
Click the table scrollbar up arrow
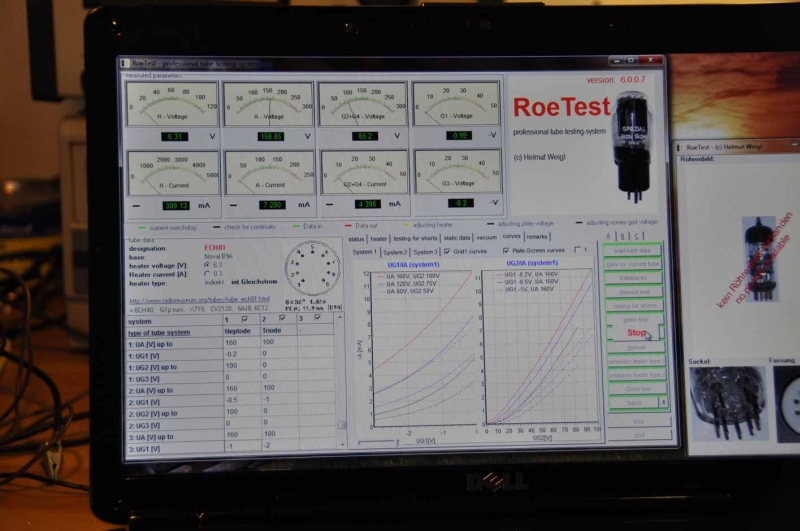point(340,317)
